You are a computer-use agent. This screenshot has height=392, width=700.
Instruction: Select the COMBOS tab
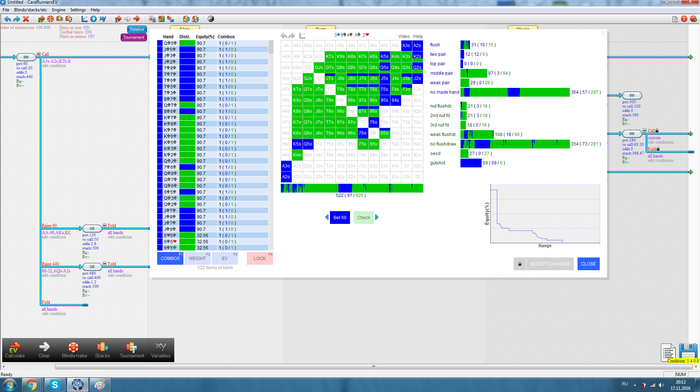click(x=170, y=259)
